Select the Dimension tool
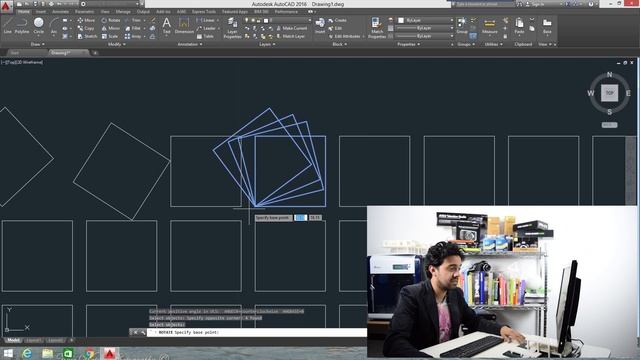Screen dimensions: 640x360 coord(184,25)
